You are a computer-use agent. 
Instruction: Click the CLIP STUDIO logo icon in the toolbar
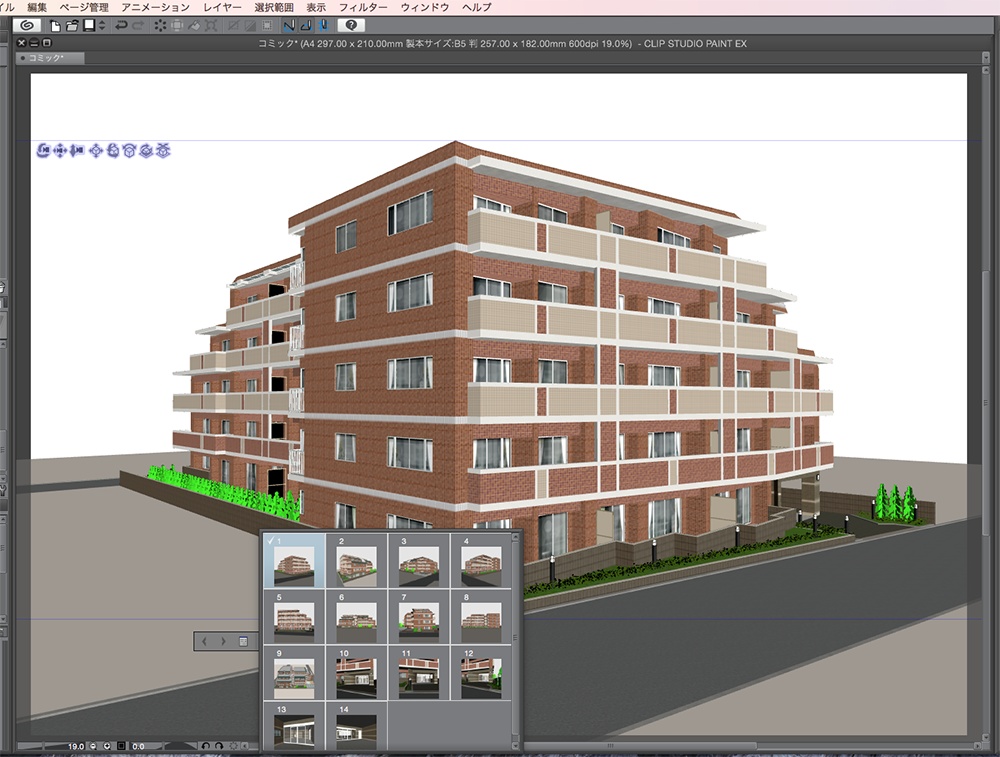tap(26, 25)
